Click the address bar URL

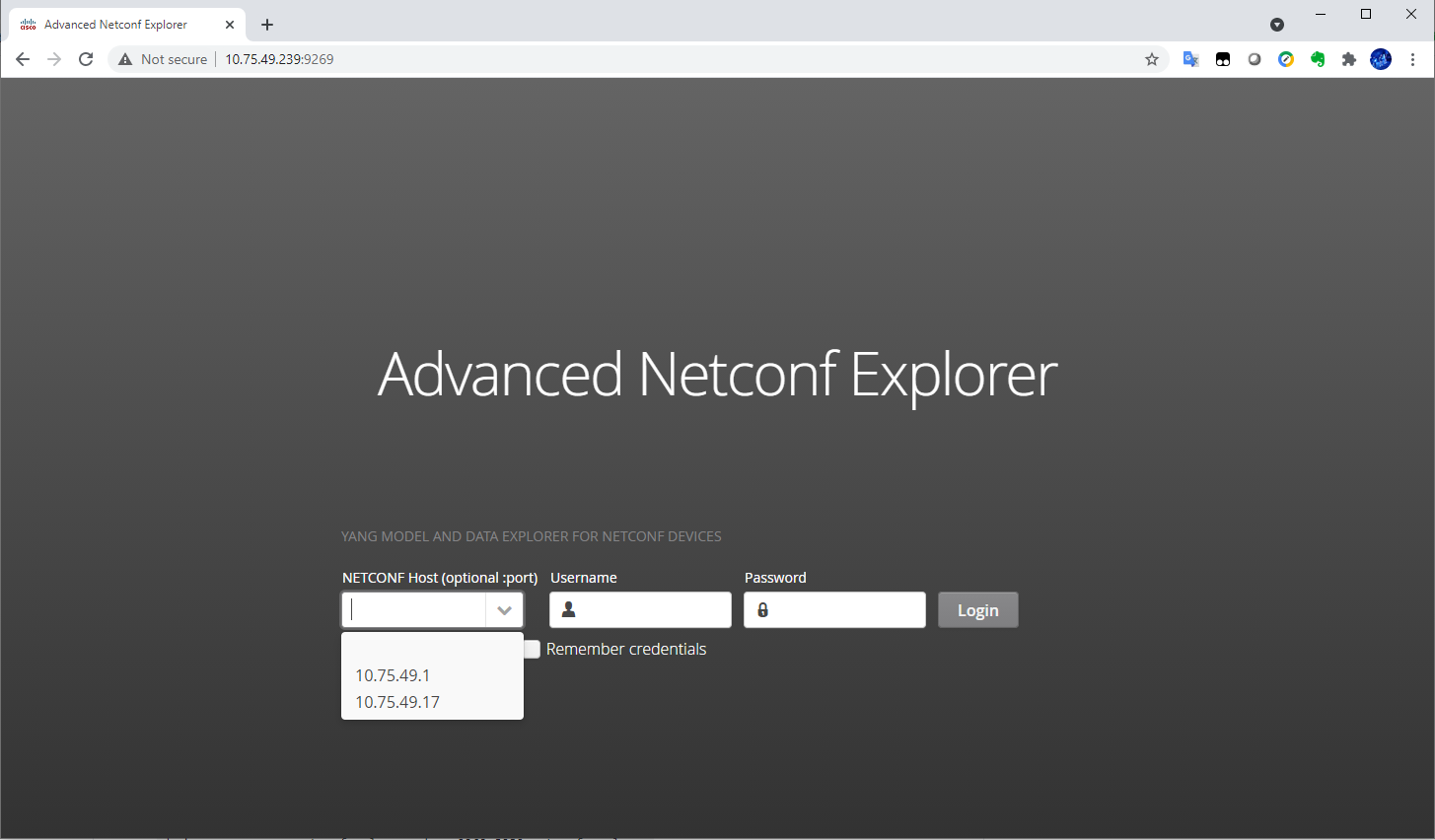tap(279, 59)
